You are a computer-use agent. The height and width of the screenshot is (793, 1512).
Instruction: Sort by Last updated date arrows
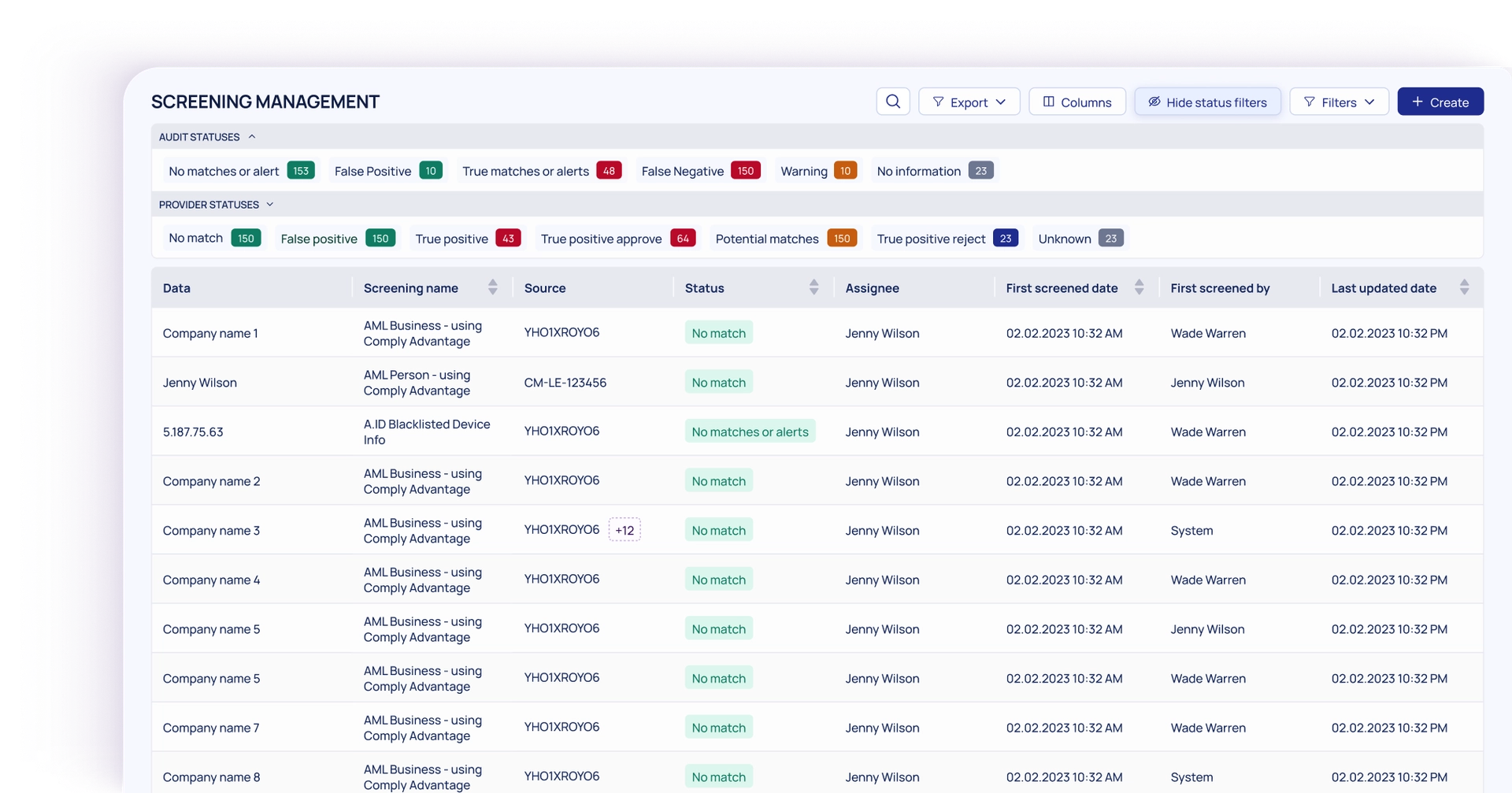1464,287
